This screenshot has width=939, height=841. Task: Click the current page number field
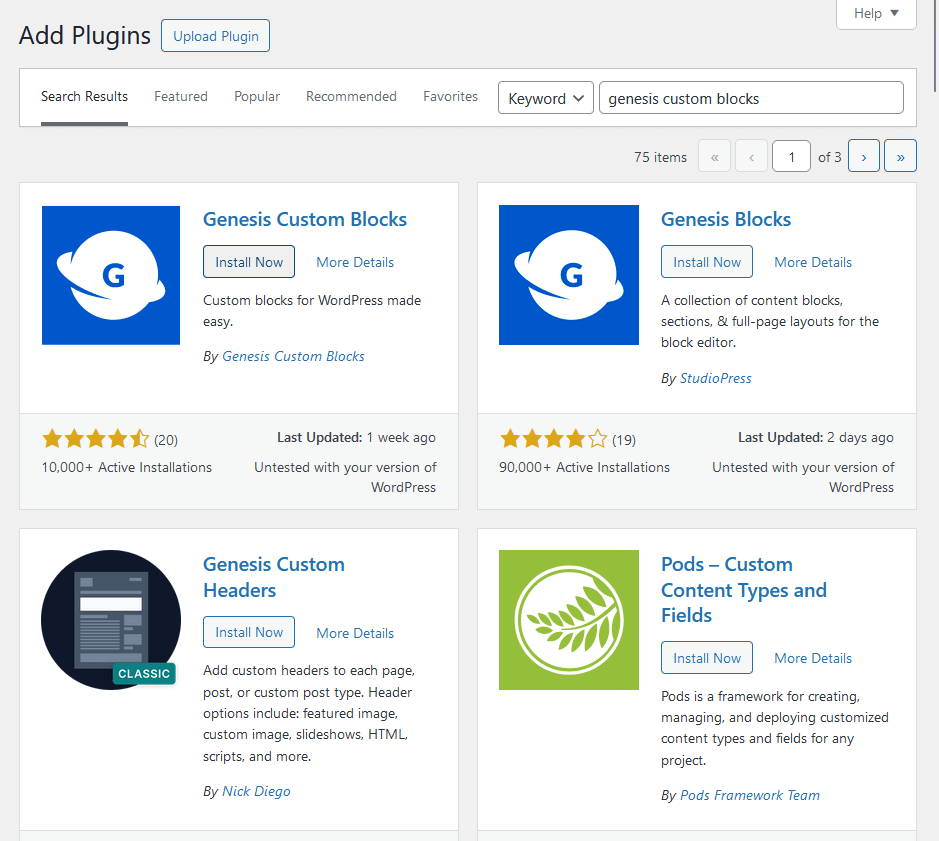(x=791, y=156)
